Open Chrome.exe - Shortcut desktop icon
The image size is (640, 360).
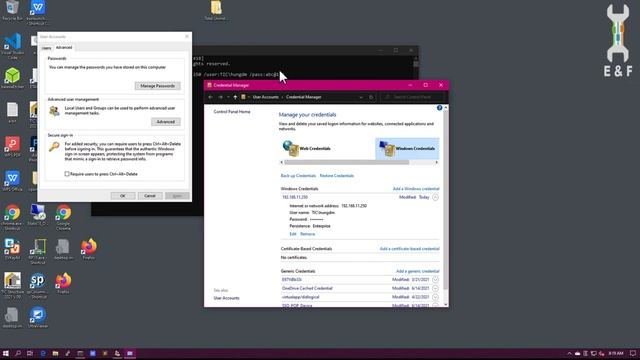(x=13, y=217)
